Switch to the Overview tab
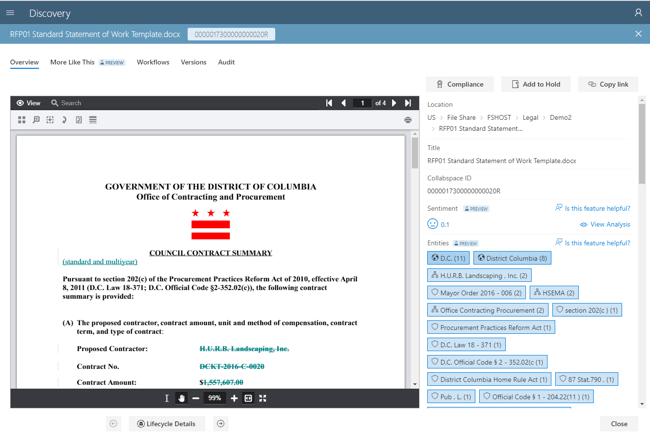The width and height of the screenshot is (650, 443). click(x=24, y=62)
